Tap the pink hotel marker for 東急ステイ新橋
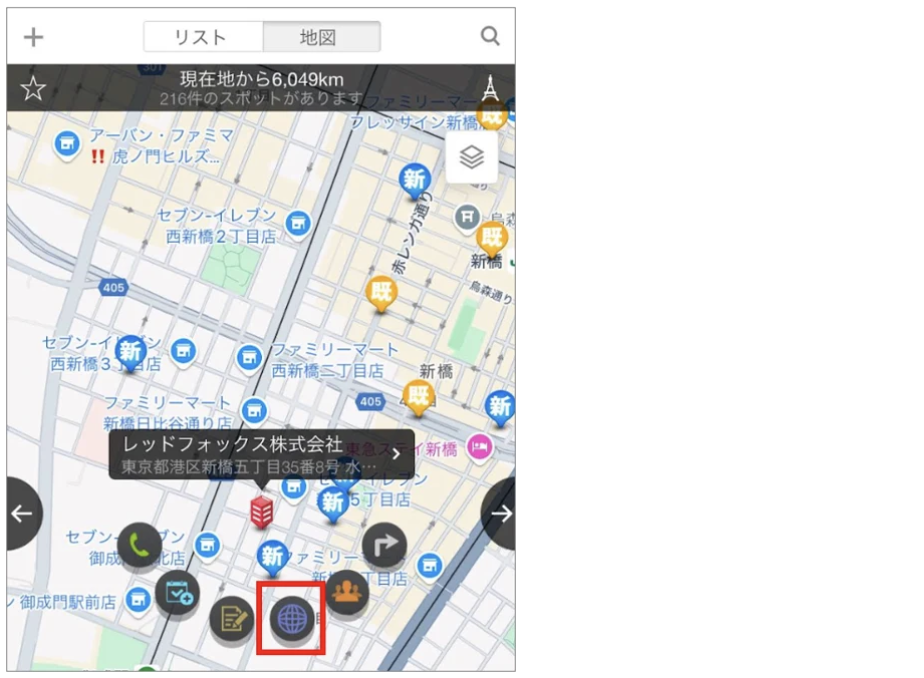This screenshot has height=678, width=924. coord(480,448)
